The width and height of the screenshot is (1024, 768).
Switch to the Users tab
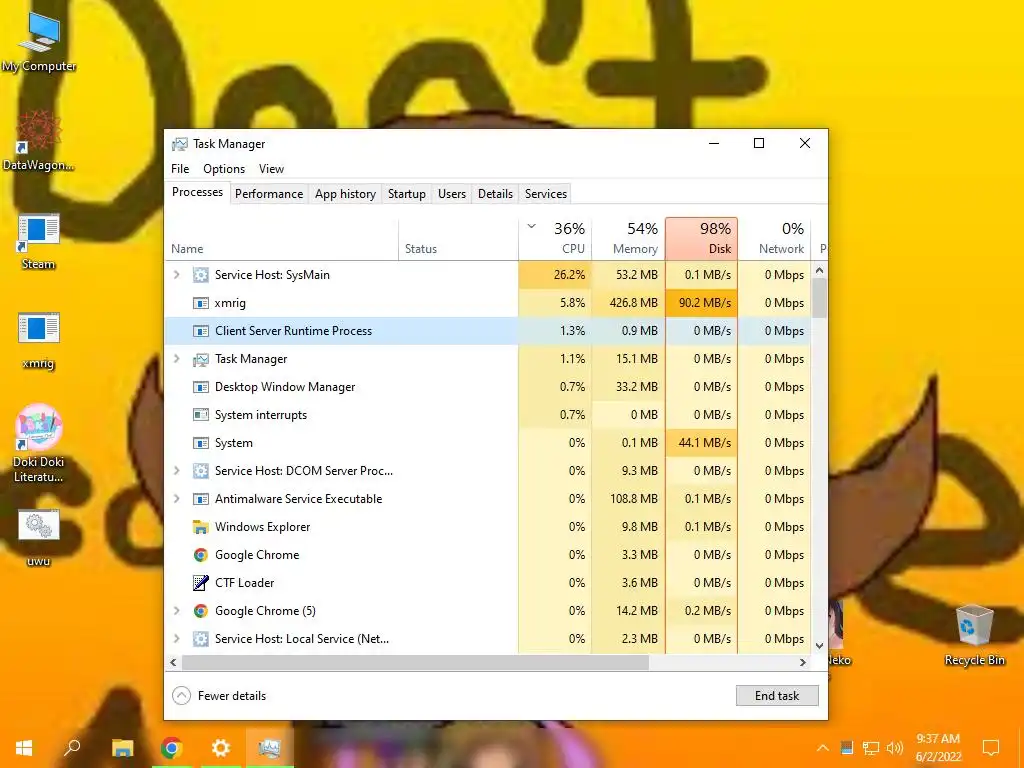(x=452, y=194)
